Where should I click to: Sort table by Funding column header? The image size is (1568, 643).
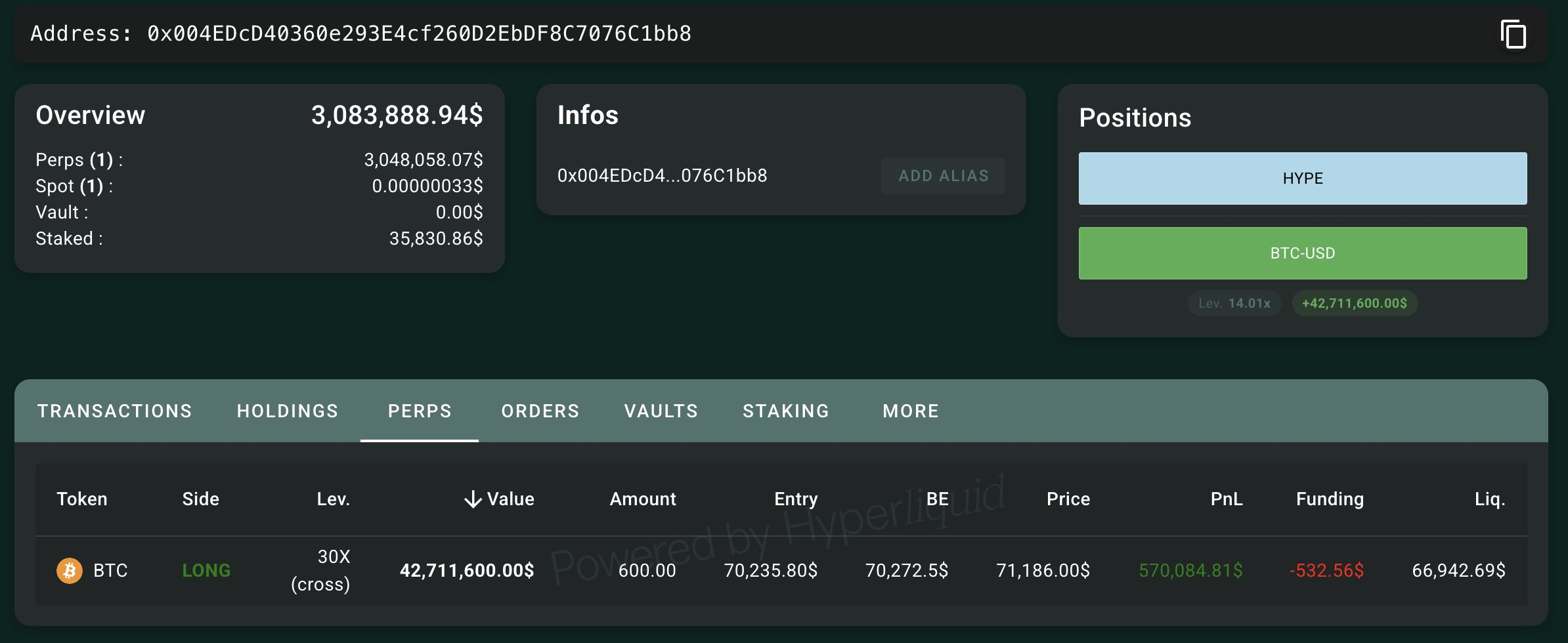[1330, 499]
